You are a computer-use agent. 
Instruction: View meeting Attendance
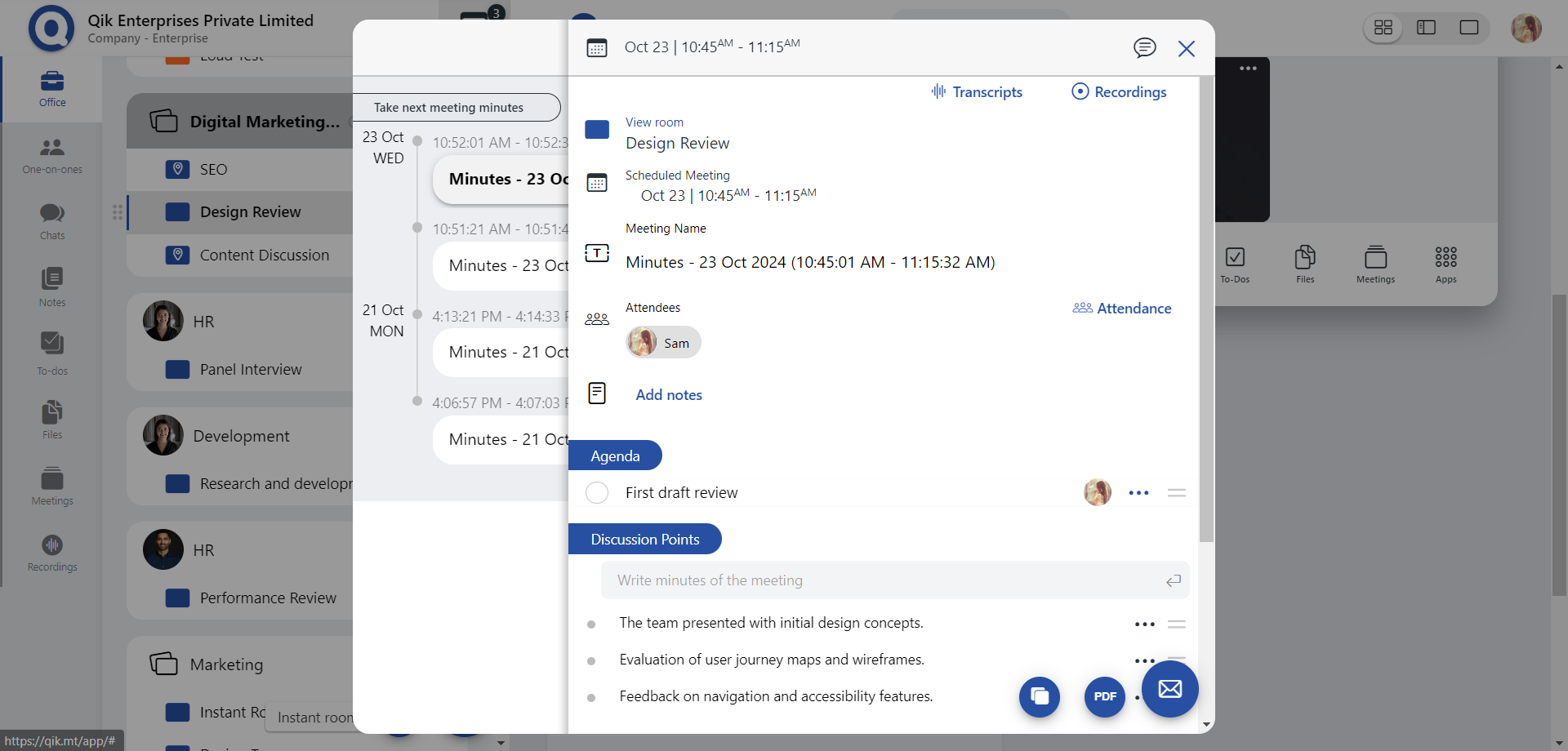[x=1122, y=309]
